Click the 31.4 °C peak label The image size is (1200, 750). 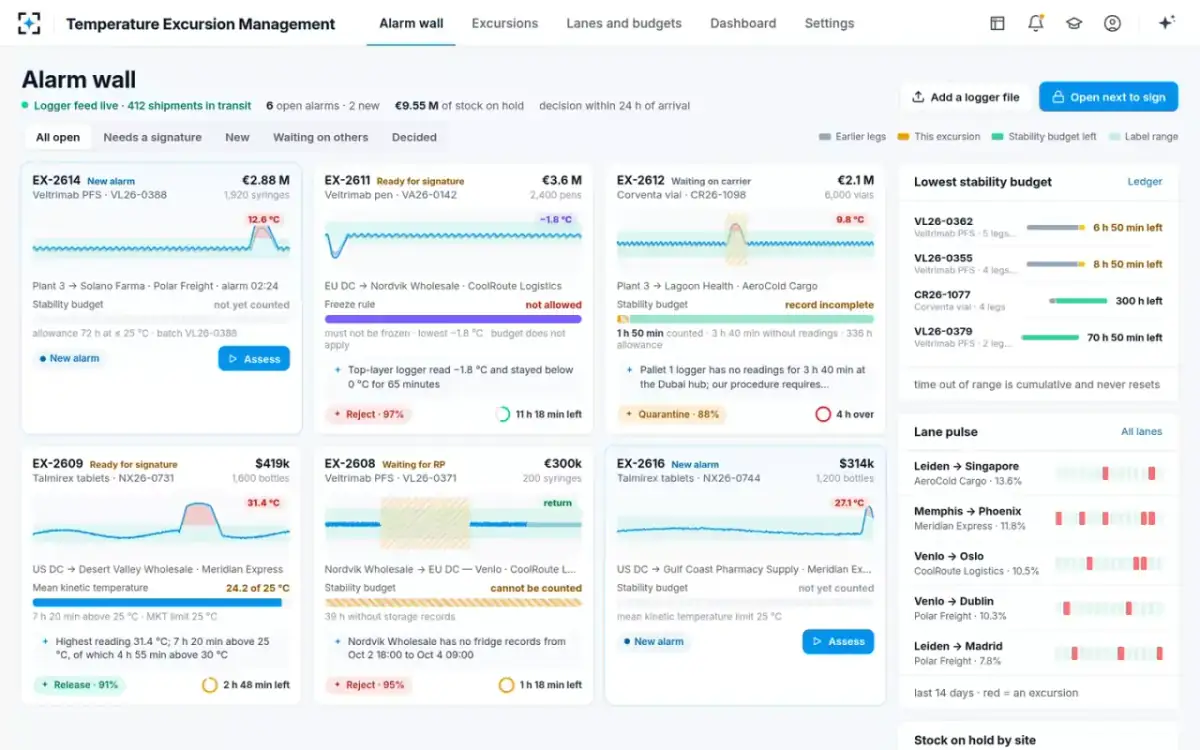point(264,503)
